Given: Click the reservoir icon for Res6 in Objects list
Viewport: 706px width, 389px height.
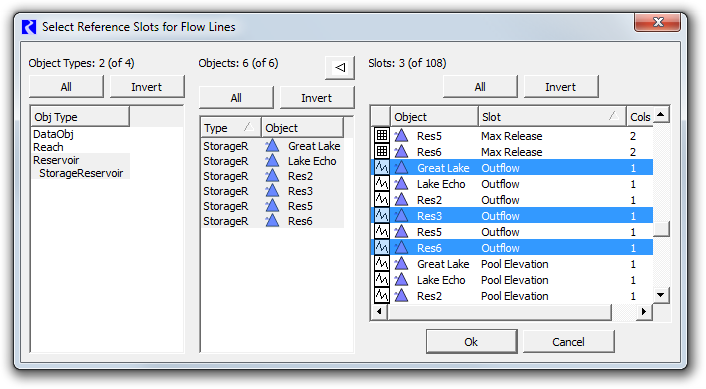Looking at the screenshot, I should [272, 221].
